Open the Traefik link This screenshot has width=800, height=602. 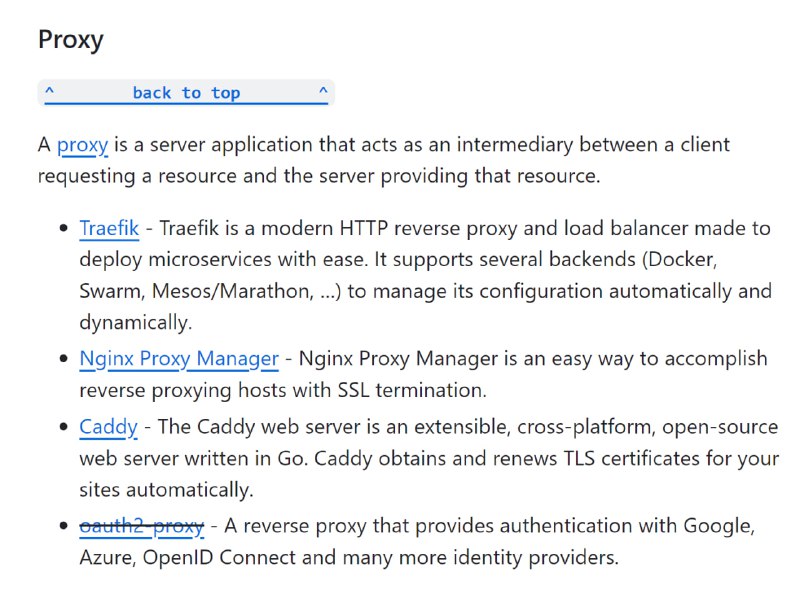pos(109,228)
